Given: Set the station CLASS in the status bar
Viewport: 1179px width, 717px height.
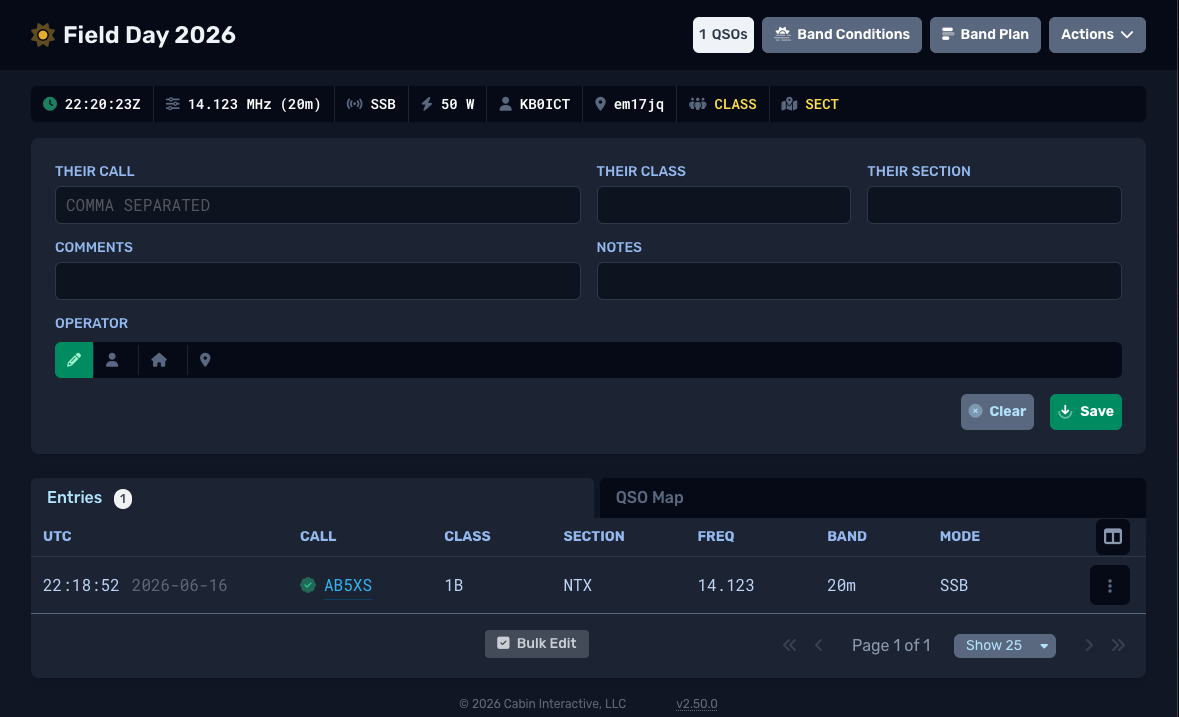Looking at the screenshot, I should point(723,104).
